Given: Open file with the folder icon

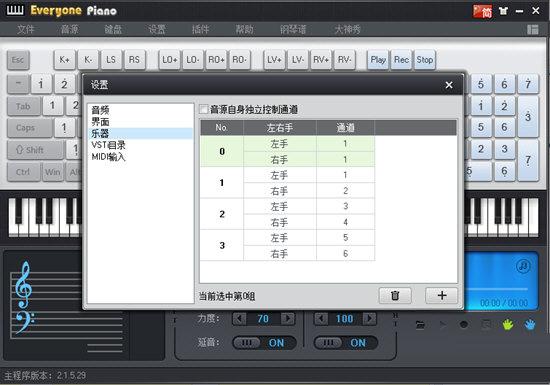Looking at the screenshot, I should (x=420, y=325).
